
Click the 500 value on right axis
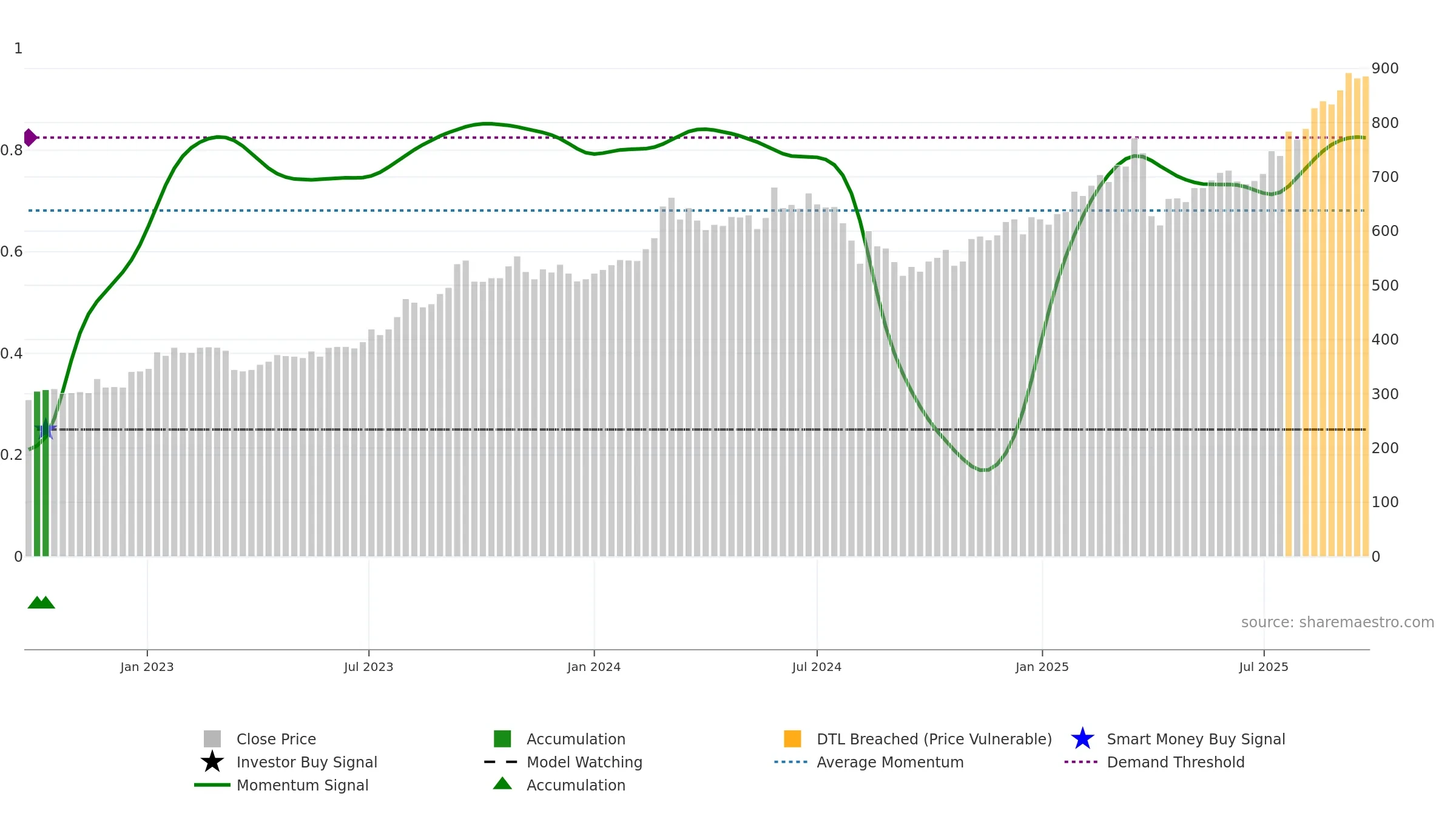click(1385, 286)
